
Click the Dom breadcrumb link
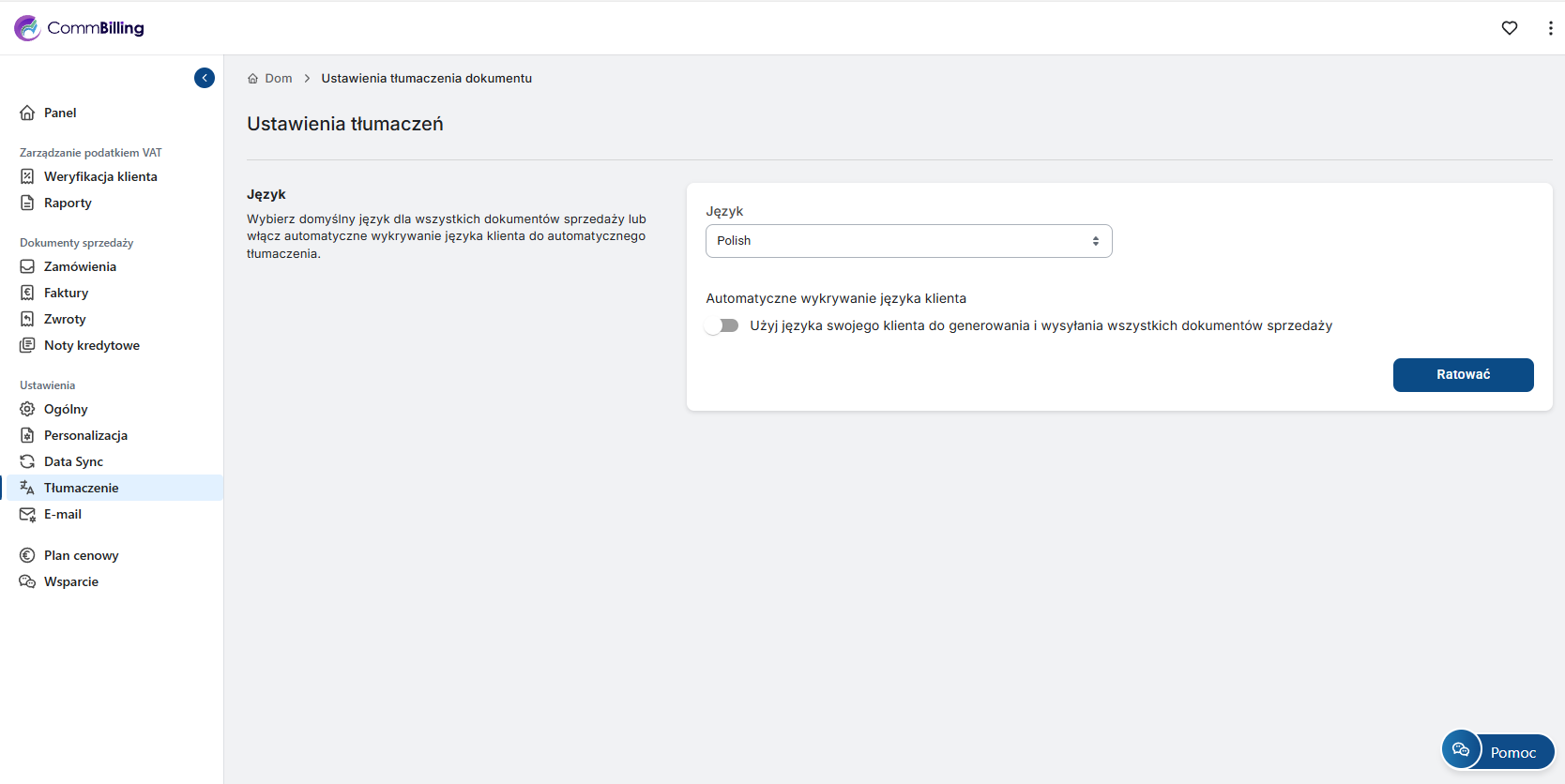pos(279,79)
